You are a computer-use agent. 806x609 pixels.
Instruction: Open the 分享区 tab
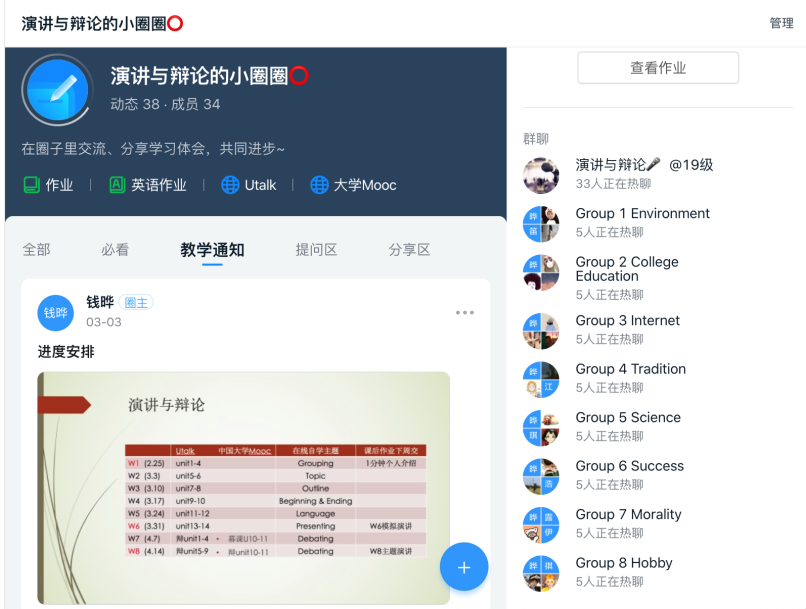point(409,250)
